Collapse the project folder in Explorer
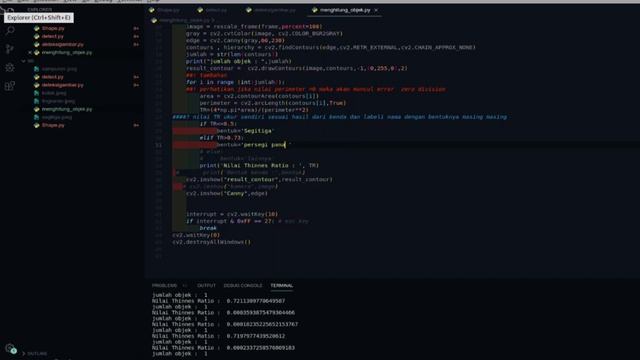640x360 pixels. pos(24,61)
